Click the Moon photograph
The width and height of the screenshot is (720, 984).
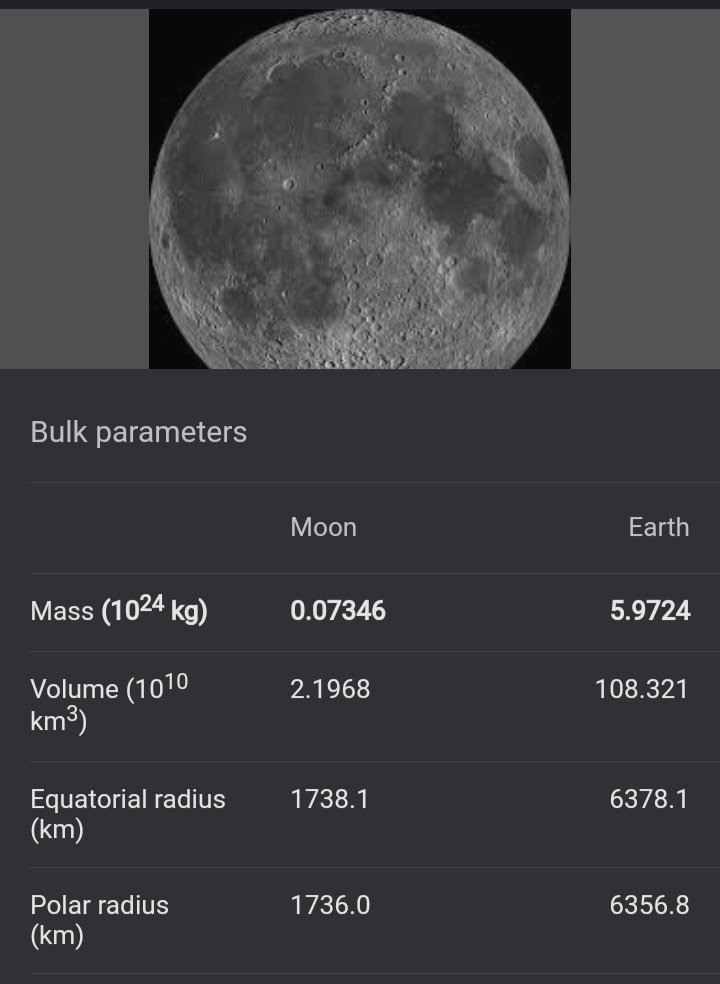(x=360, y=189)
